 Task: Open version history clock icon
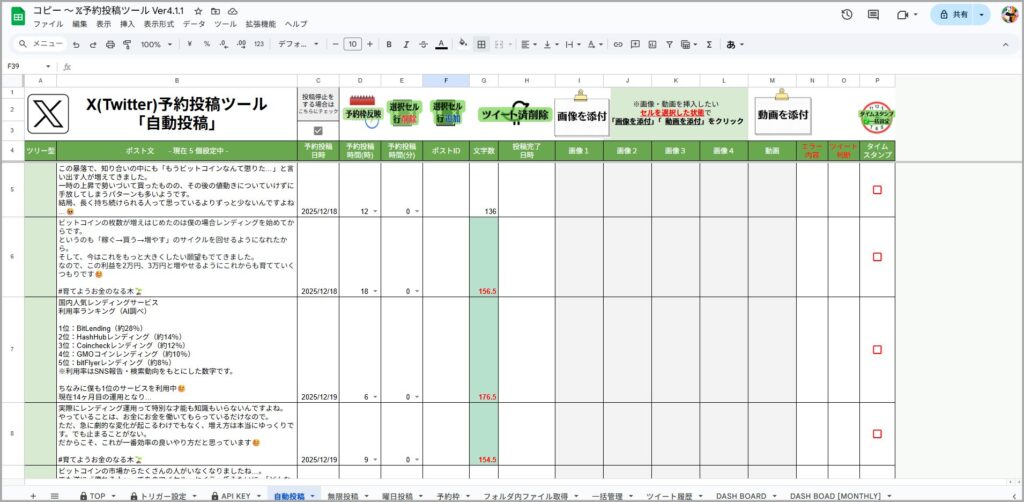click(x=847, y=15)
